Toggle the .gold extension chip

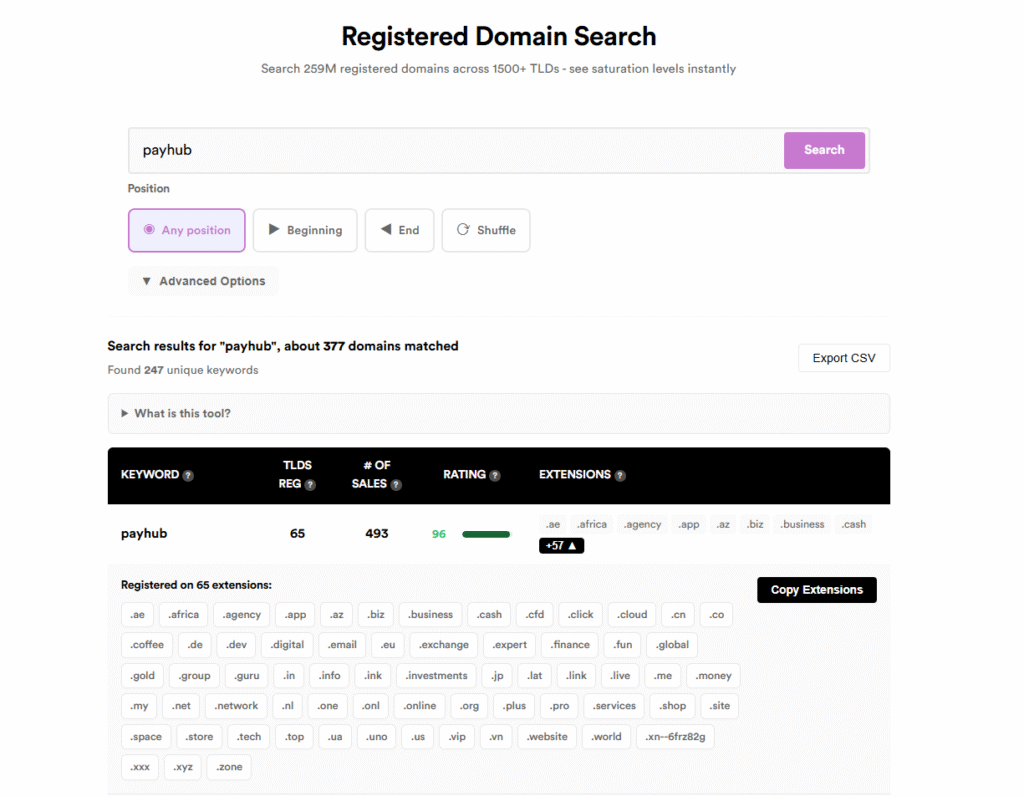(142, 675)
